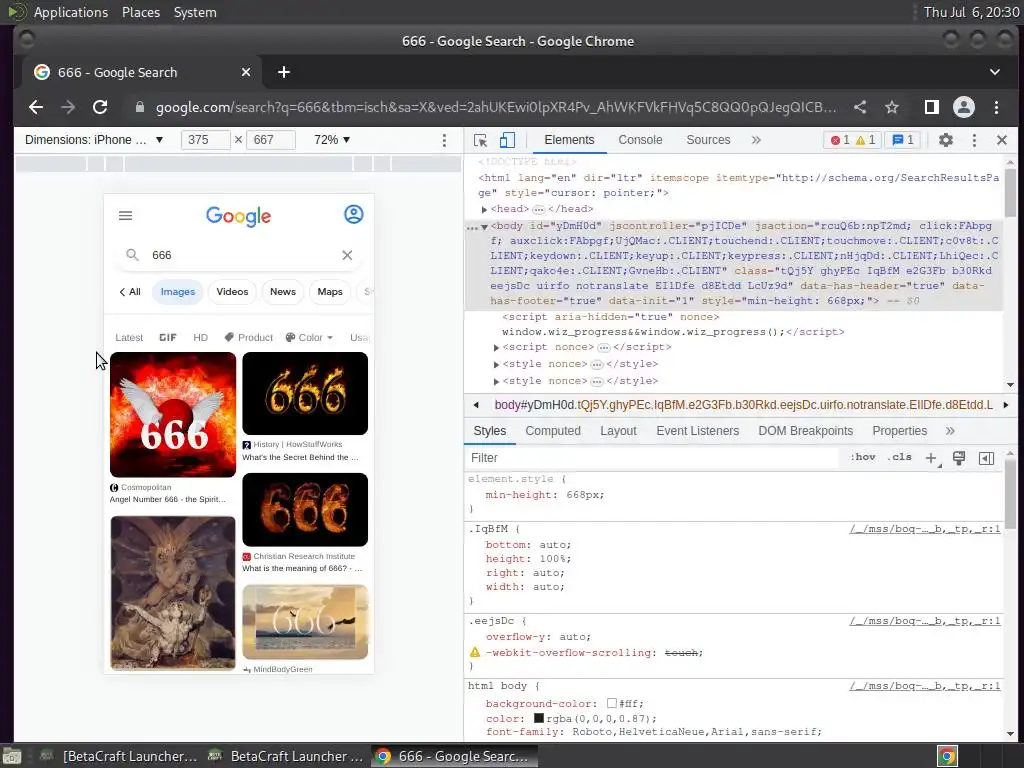
Task: Filter images by GIF
Action: point(168,338)
